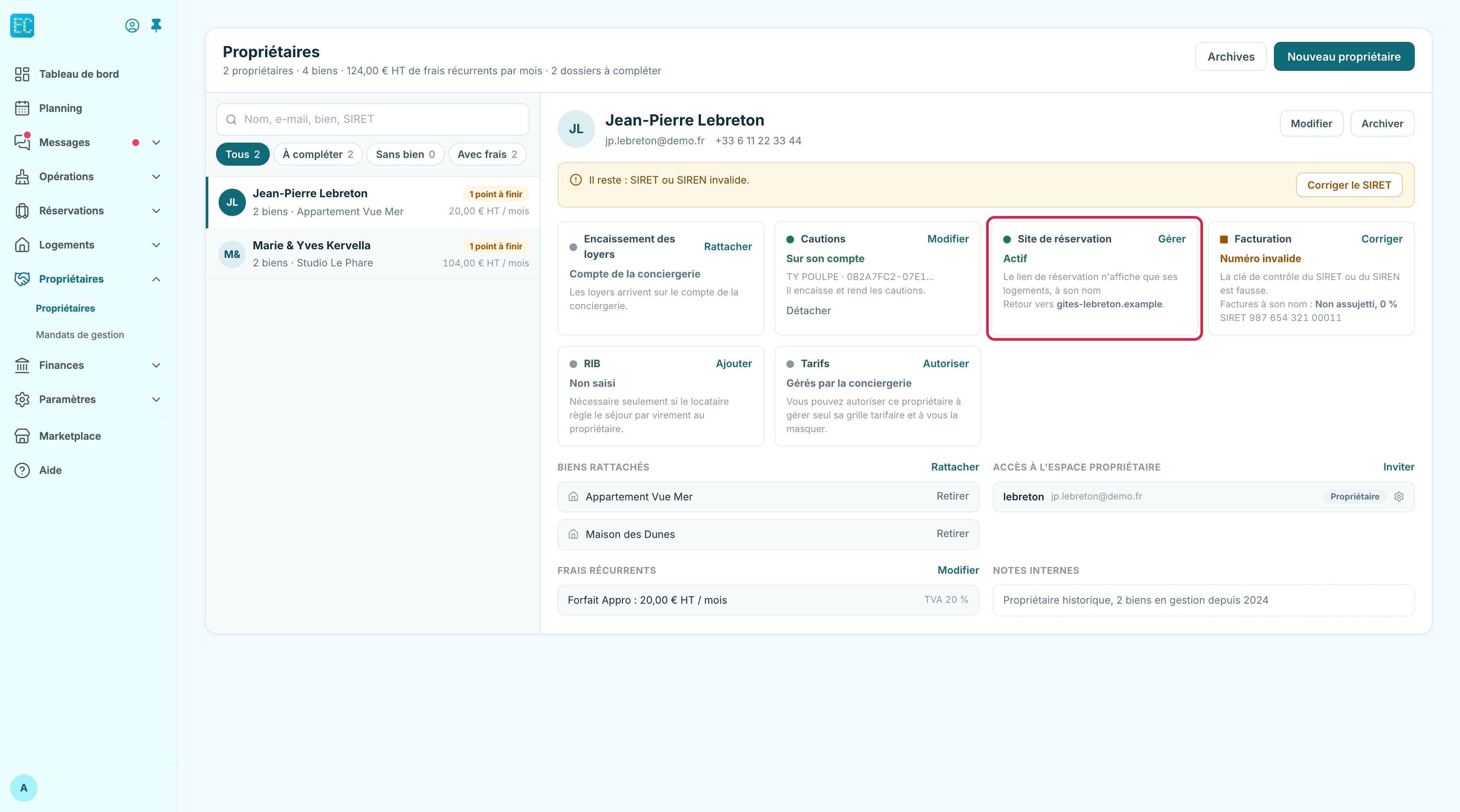
Task: Expand the Opérations menu
Action: (156, 177)
